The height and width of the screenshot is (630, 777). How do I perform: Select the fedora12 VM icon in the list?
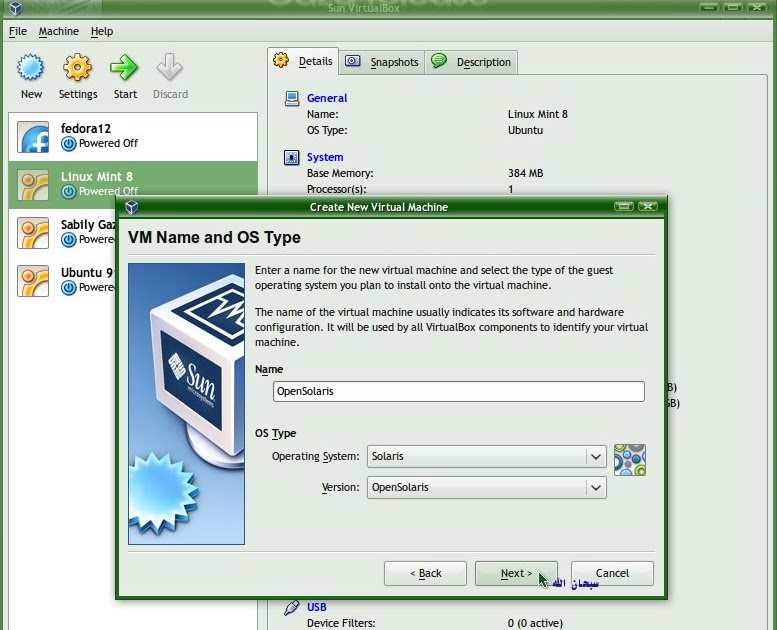[33, 137]
